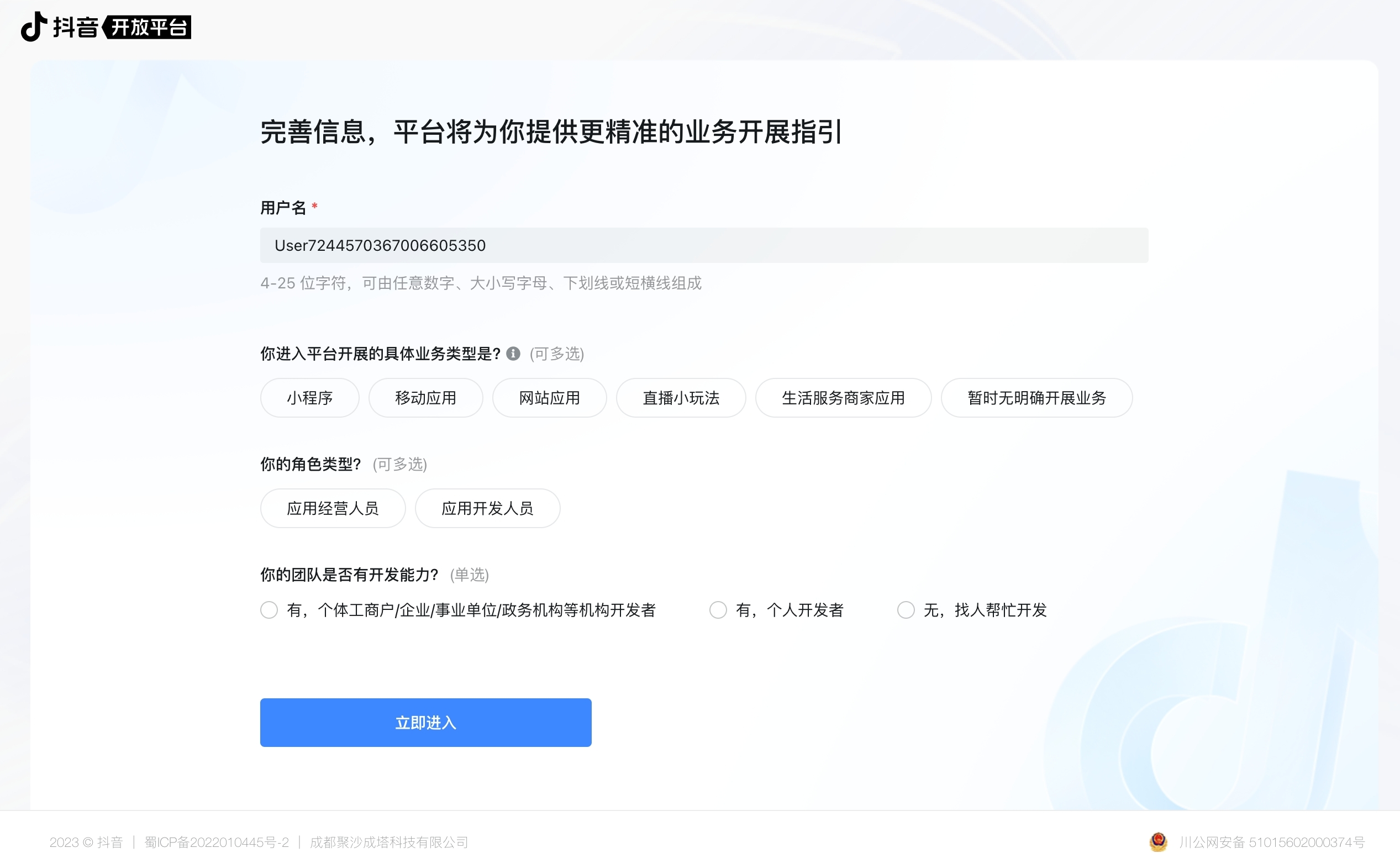Image resolution: width=1400 pixels, height=853 pixels.
Task: Select the 应用经营人员 role
Action: point(333,508)
